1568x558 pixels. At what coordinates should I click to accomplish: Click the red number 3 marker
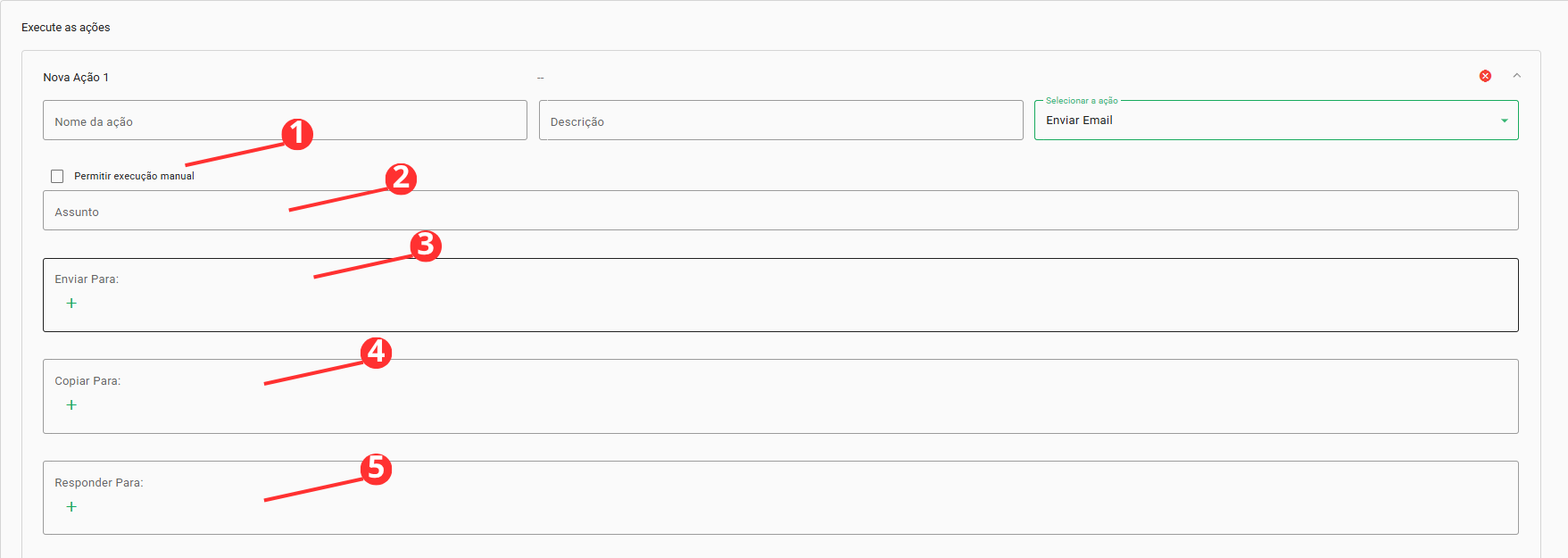coord(426,246)
